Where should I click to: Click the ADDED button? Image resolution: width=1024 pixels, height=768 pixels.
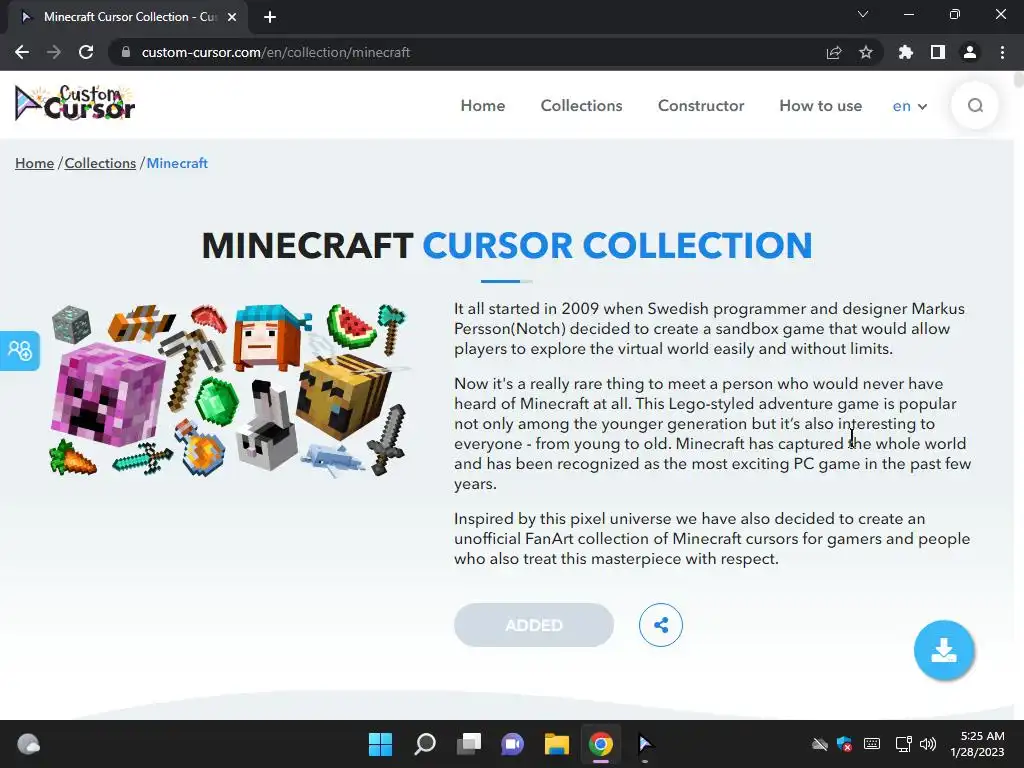[x=534, y=625]
